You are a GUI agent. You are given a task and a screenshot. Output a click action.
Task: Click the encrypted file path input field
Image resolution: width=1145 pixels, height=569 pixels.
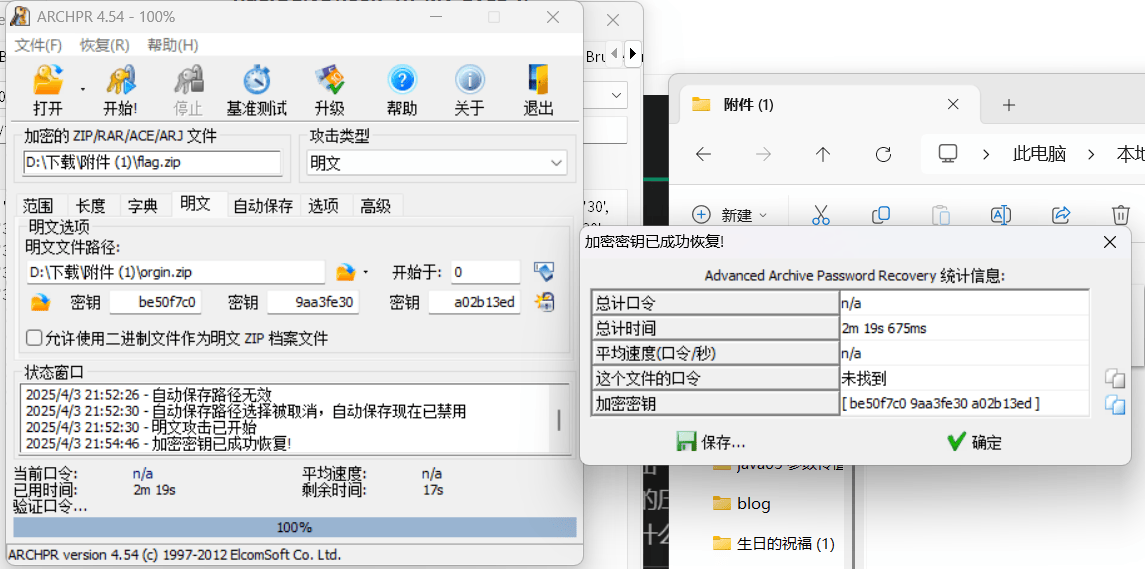(x=152, y=163)
